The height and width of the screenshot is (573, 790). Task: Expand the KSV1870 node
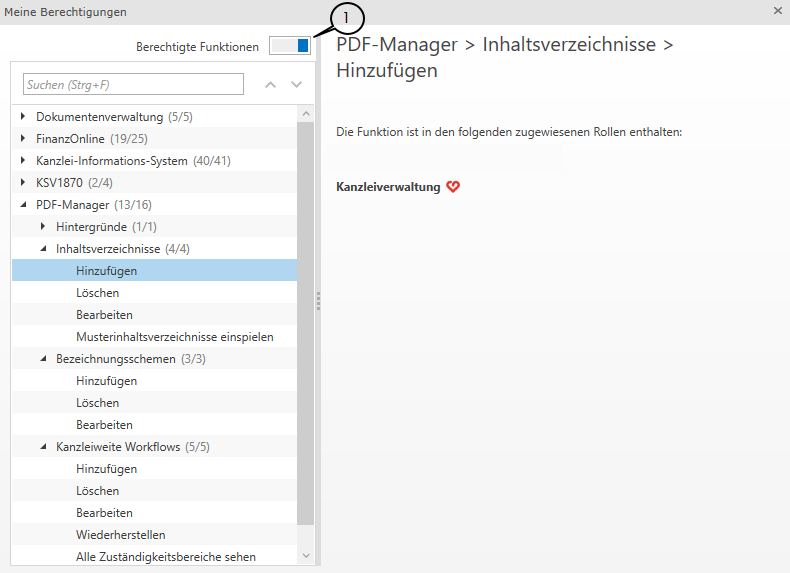point(24,183)
